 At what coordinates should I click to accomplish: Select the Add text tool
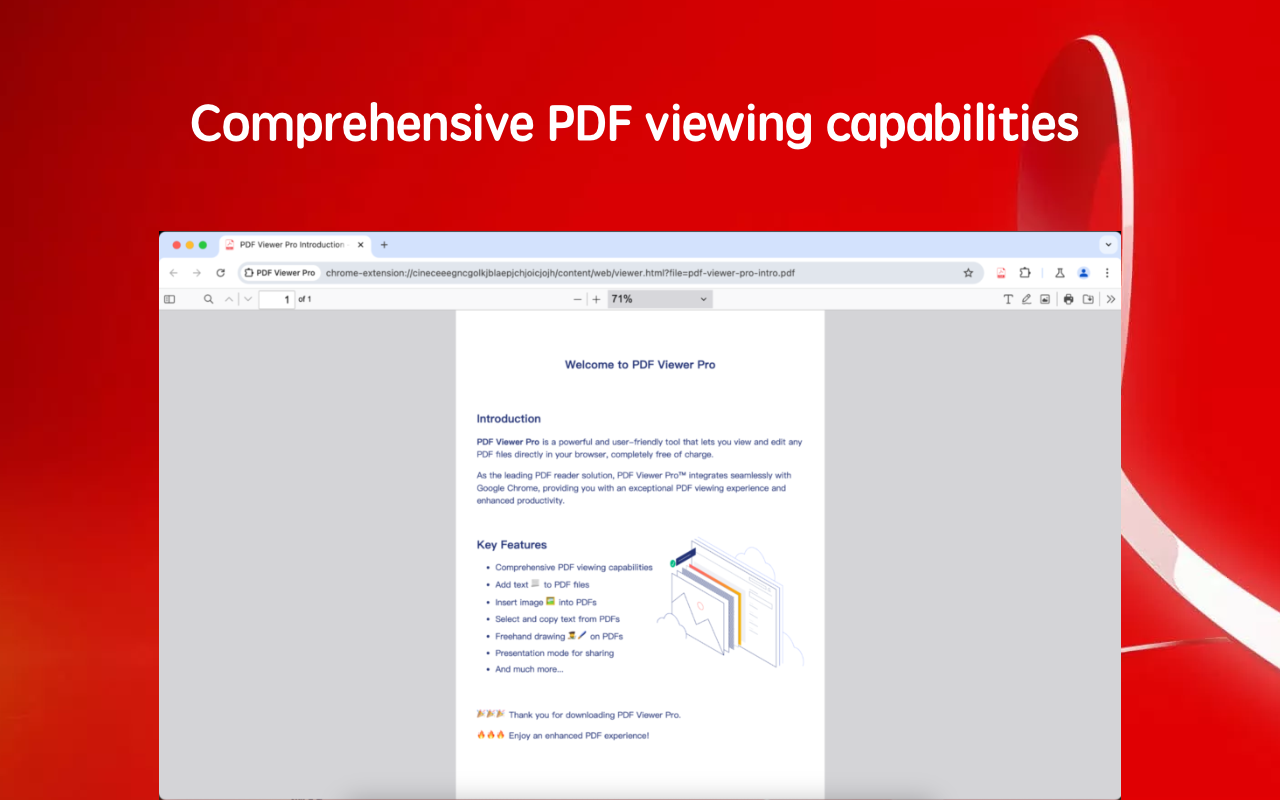tap(1008, 299)
